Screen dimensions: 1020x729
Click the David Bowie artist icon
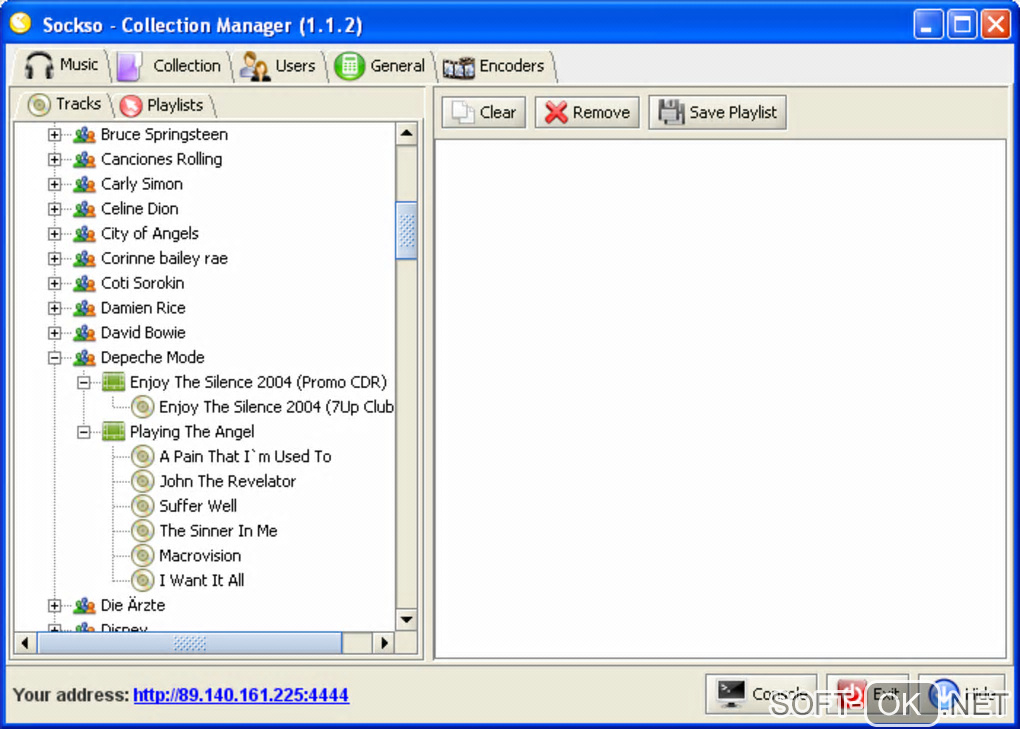(x=85, y=332)
